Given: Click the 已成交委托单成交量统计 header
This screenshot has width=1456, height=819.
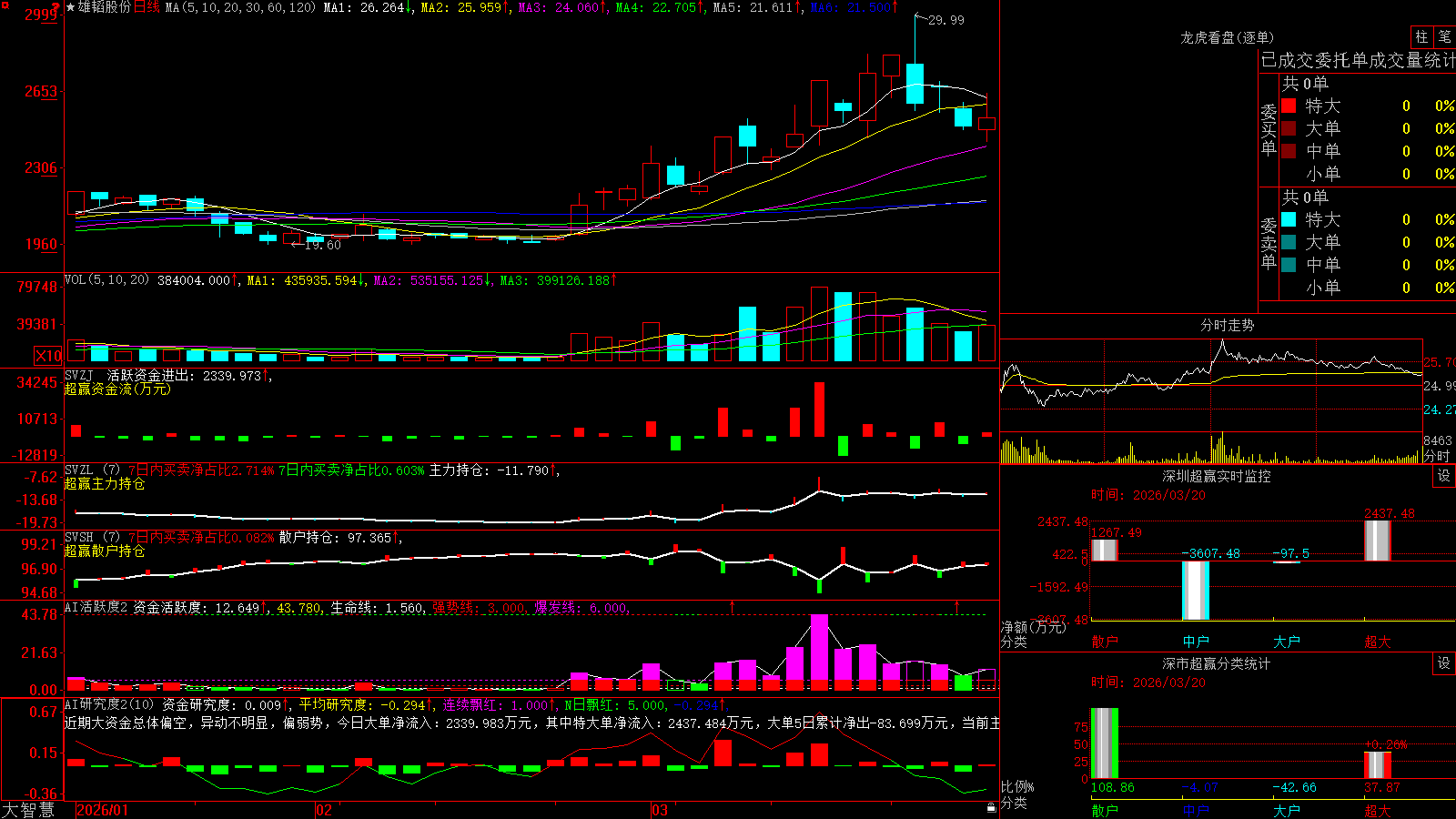Looking at the screenshot, I should pos(1358,60).
